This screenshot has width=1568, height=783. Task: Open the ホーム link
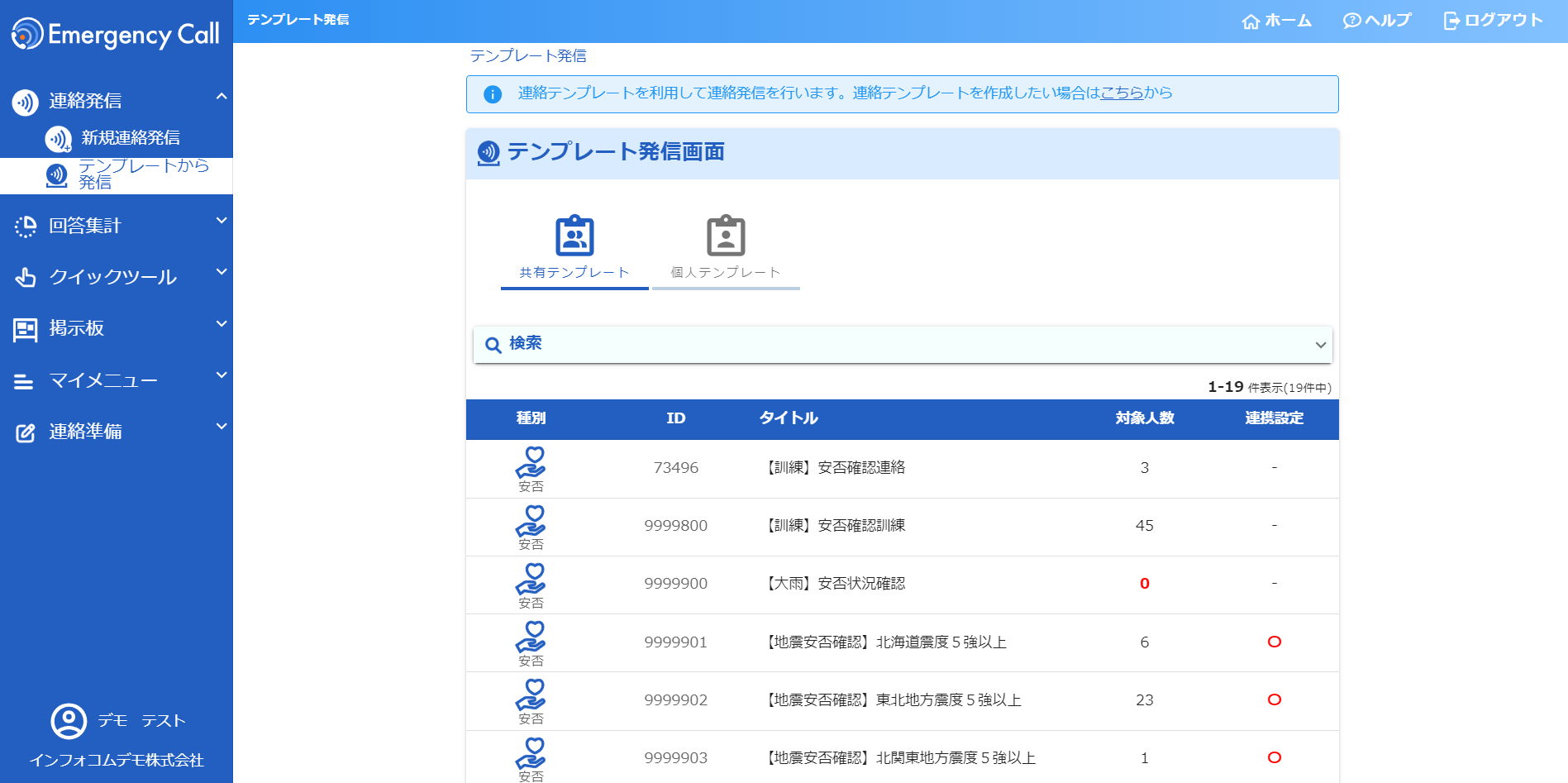(1277, 21)
